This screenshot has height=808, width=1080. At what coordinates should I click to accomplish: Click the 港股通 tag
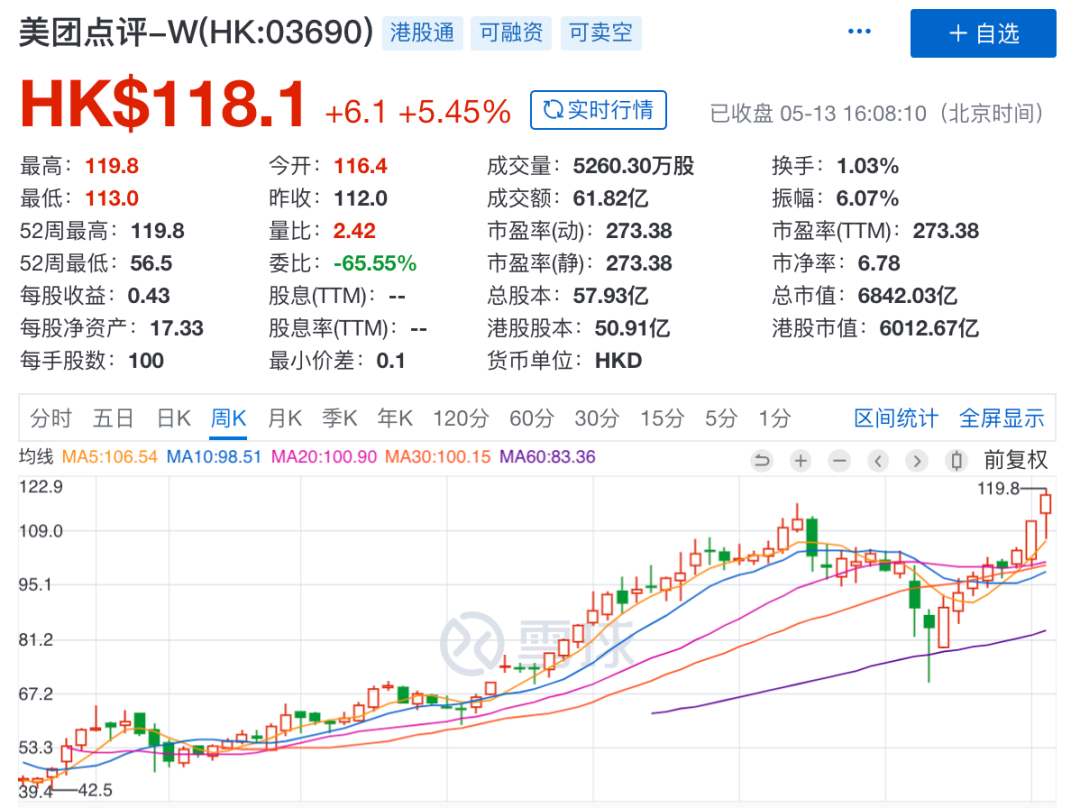pos(422,33)
